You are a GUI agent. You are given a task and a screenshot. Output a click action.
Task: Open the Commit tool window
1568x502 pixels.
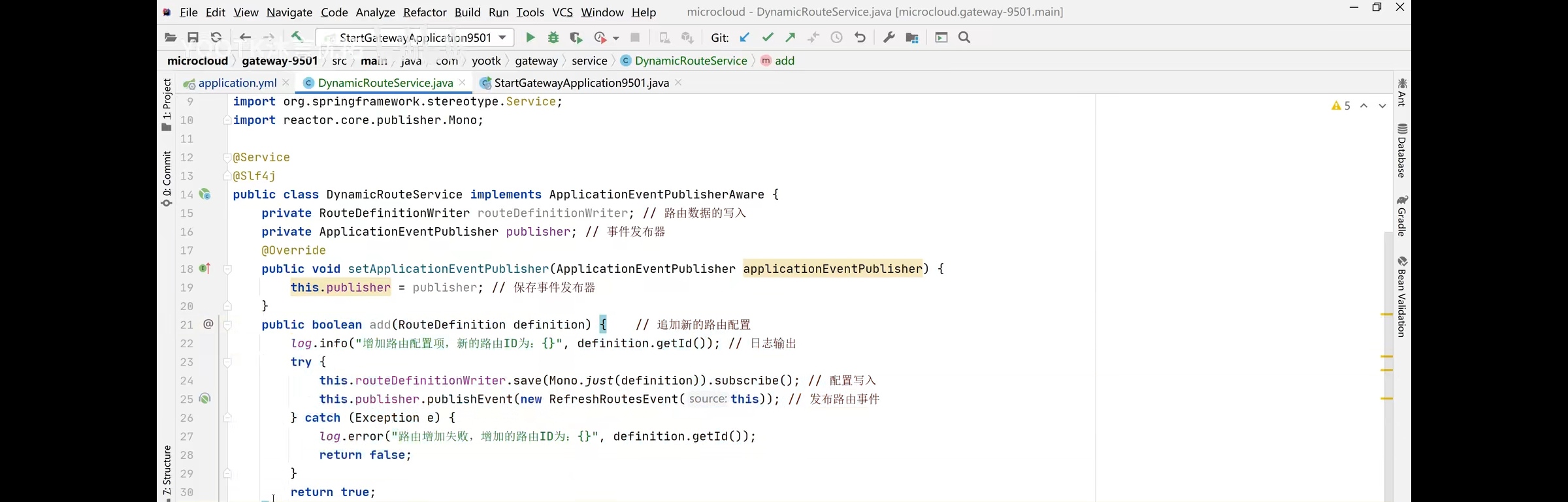point(167,180)
